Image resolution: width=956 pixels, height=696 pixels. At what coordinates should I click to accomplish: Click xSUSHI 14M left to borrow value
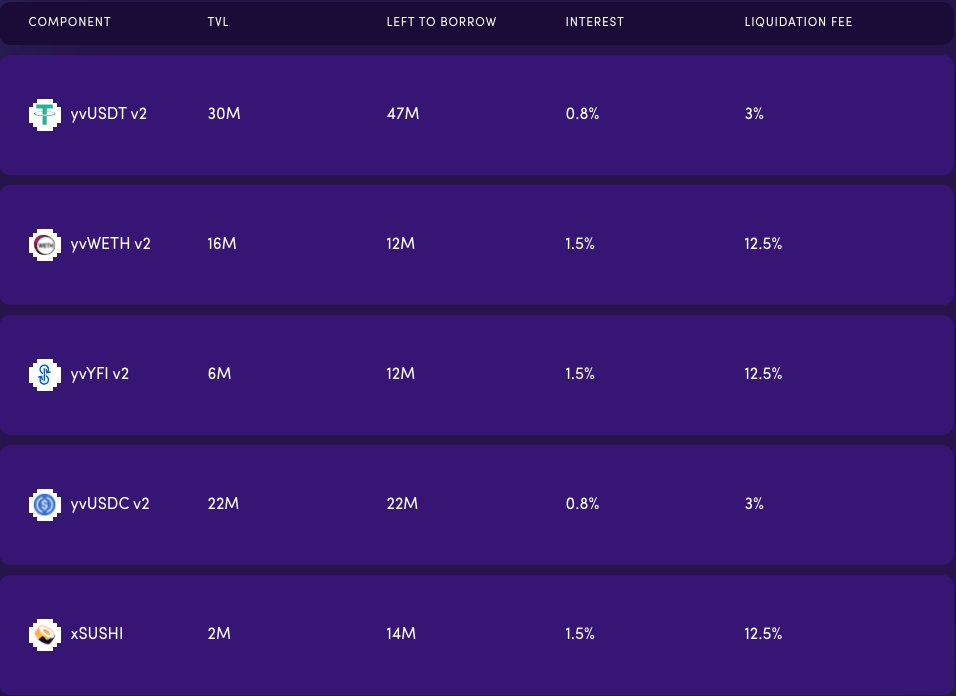click(401, 634)
